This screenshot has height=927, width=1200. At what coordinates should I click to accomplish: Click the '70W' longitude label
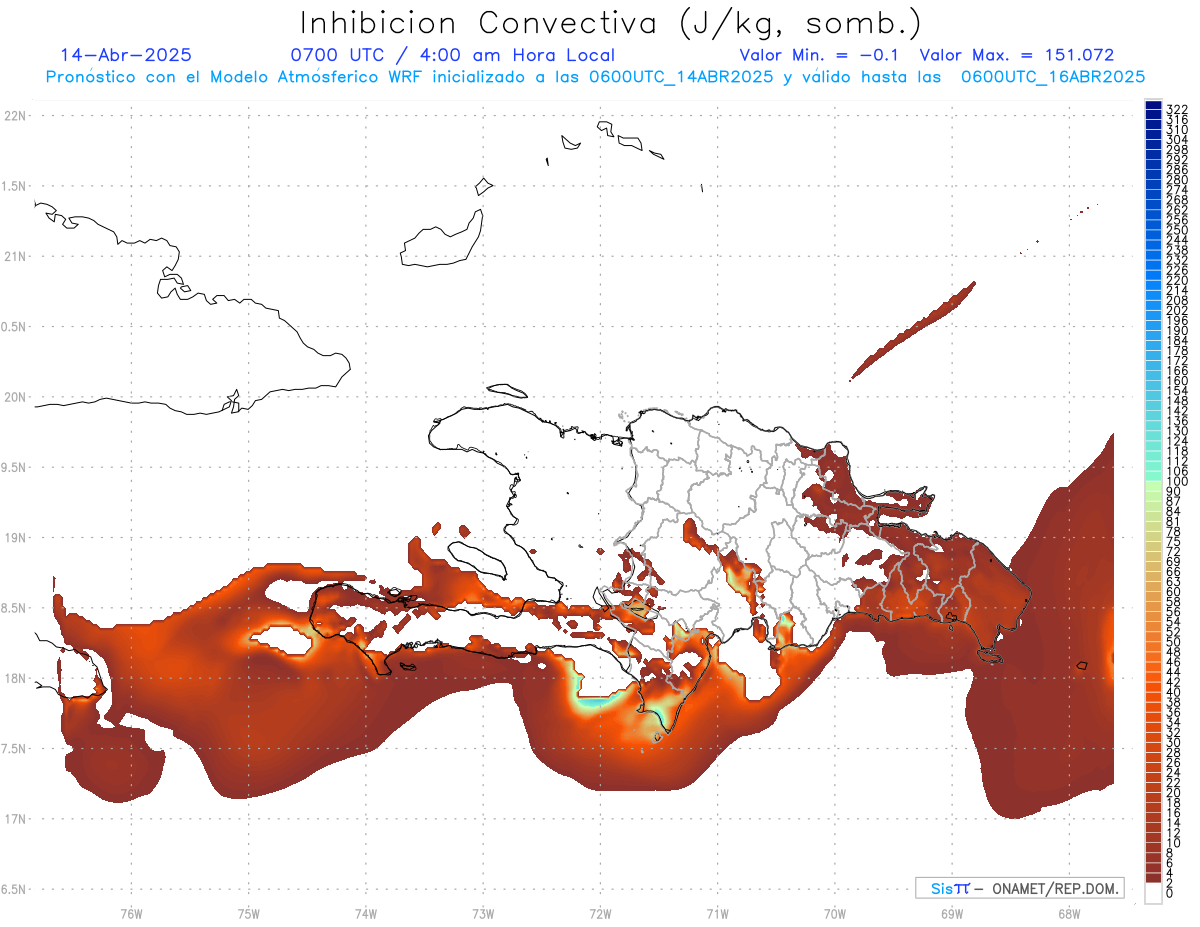(835, 913)
